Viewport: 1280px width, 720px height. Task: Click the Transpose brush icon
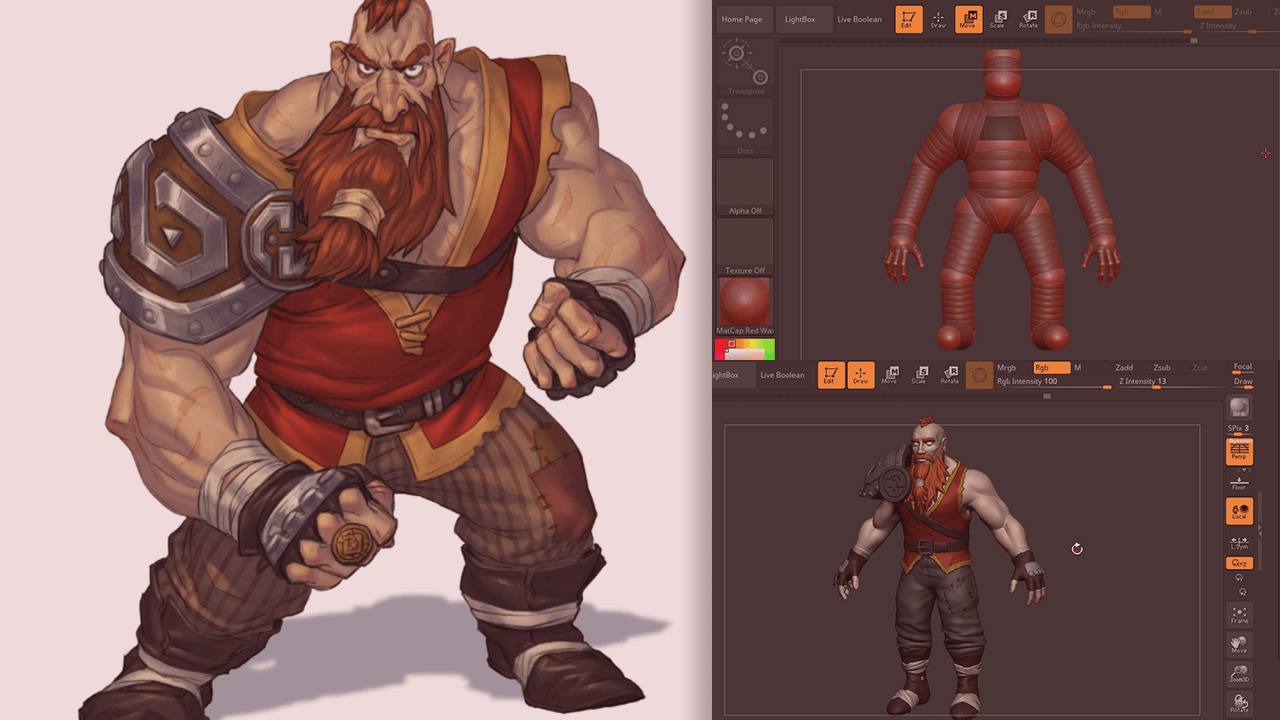(x=745, y=66)
